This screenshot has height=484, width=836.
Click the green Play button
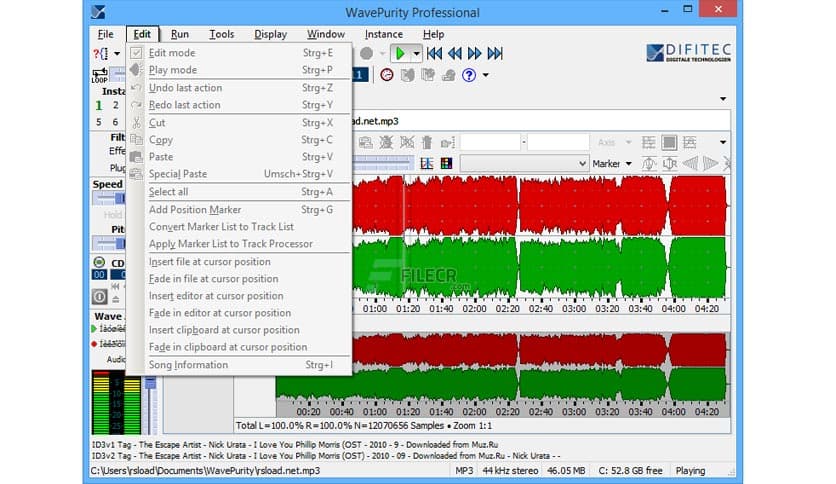400,53
